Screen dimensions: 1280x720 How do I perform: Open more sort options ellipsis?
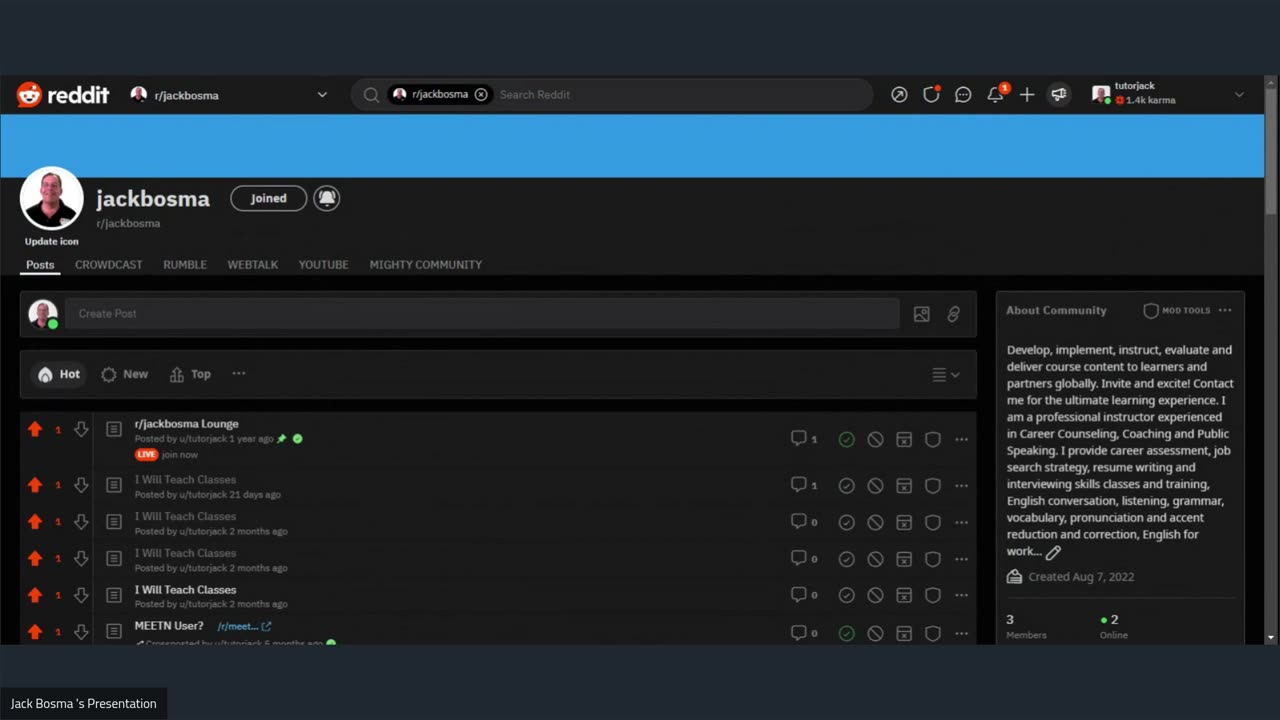239,373
